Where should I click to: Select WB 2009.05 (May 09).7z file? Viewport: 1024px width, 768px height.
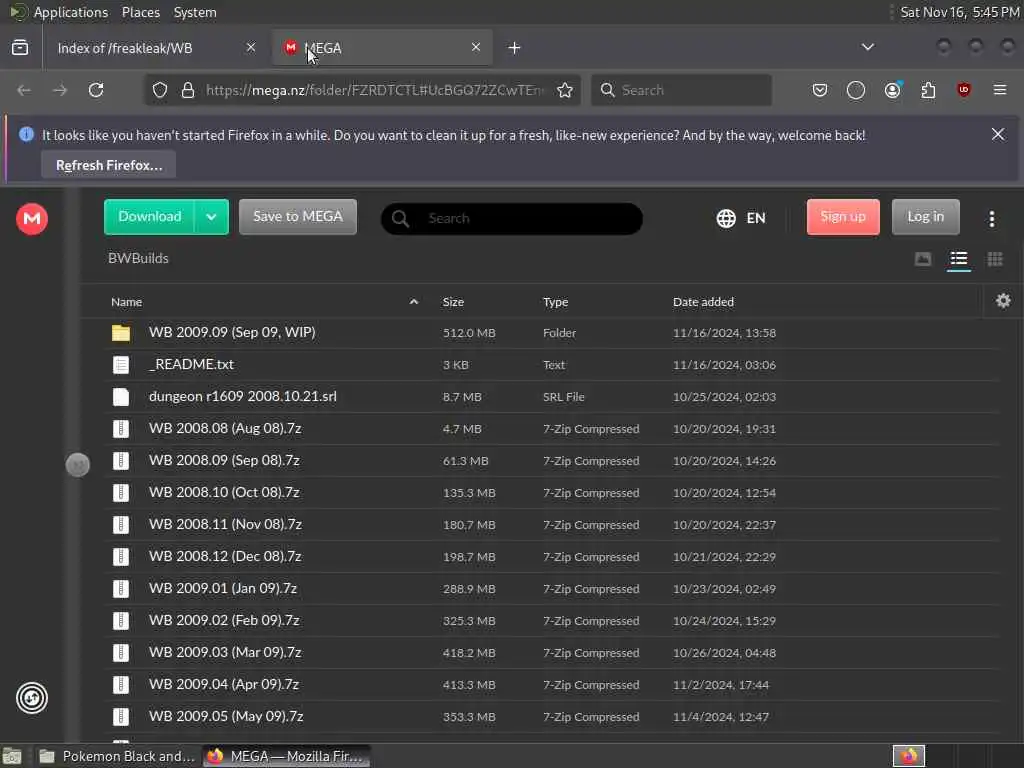(552, 717)
